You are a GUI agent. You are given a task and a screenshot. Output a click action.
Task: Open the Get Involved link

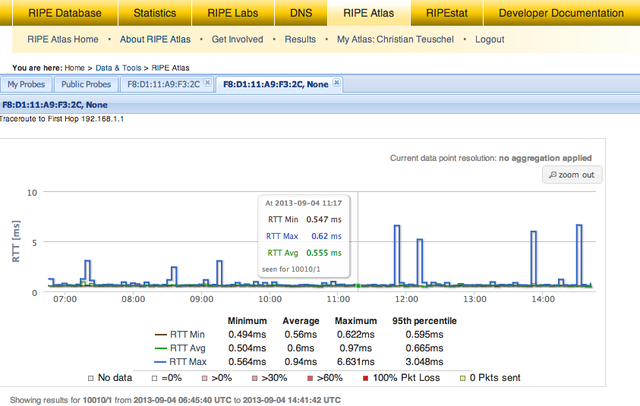237,39
